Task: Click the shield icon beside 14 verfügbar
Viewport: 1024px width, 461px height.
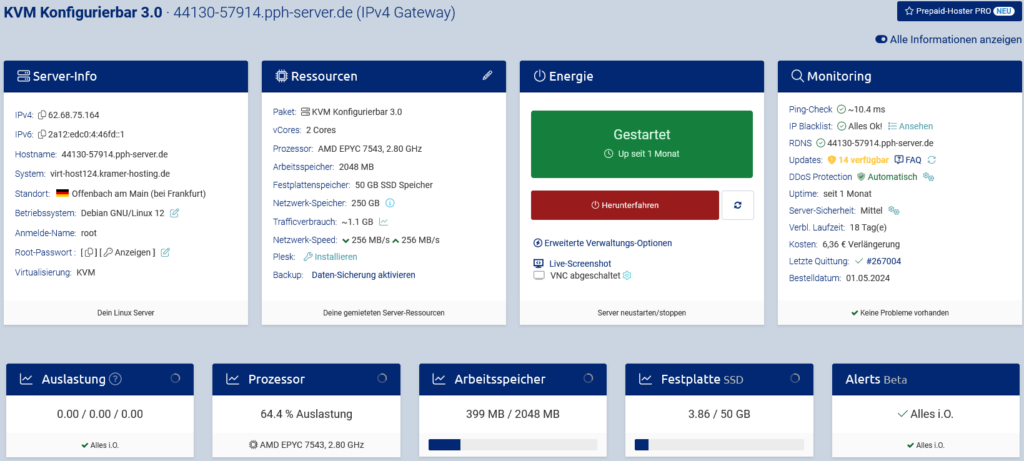Action: coord(832,159)
